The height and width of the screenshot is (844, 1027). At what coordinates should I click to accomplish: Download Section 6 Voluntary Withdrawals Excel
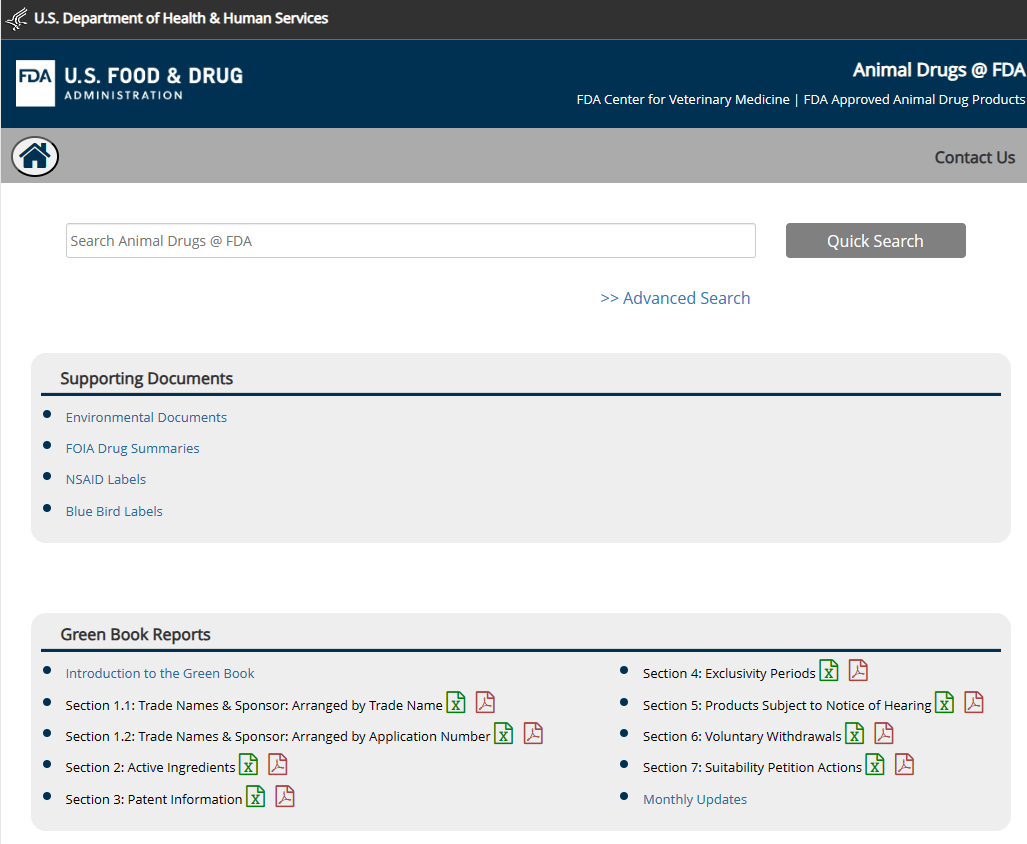coord(854,733)
